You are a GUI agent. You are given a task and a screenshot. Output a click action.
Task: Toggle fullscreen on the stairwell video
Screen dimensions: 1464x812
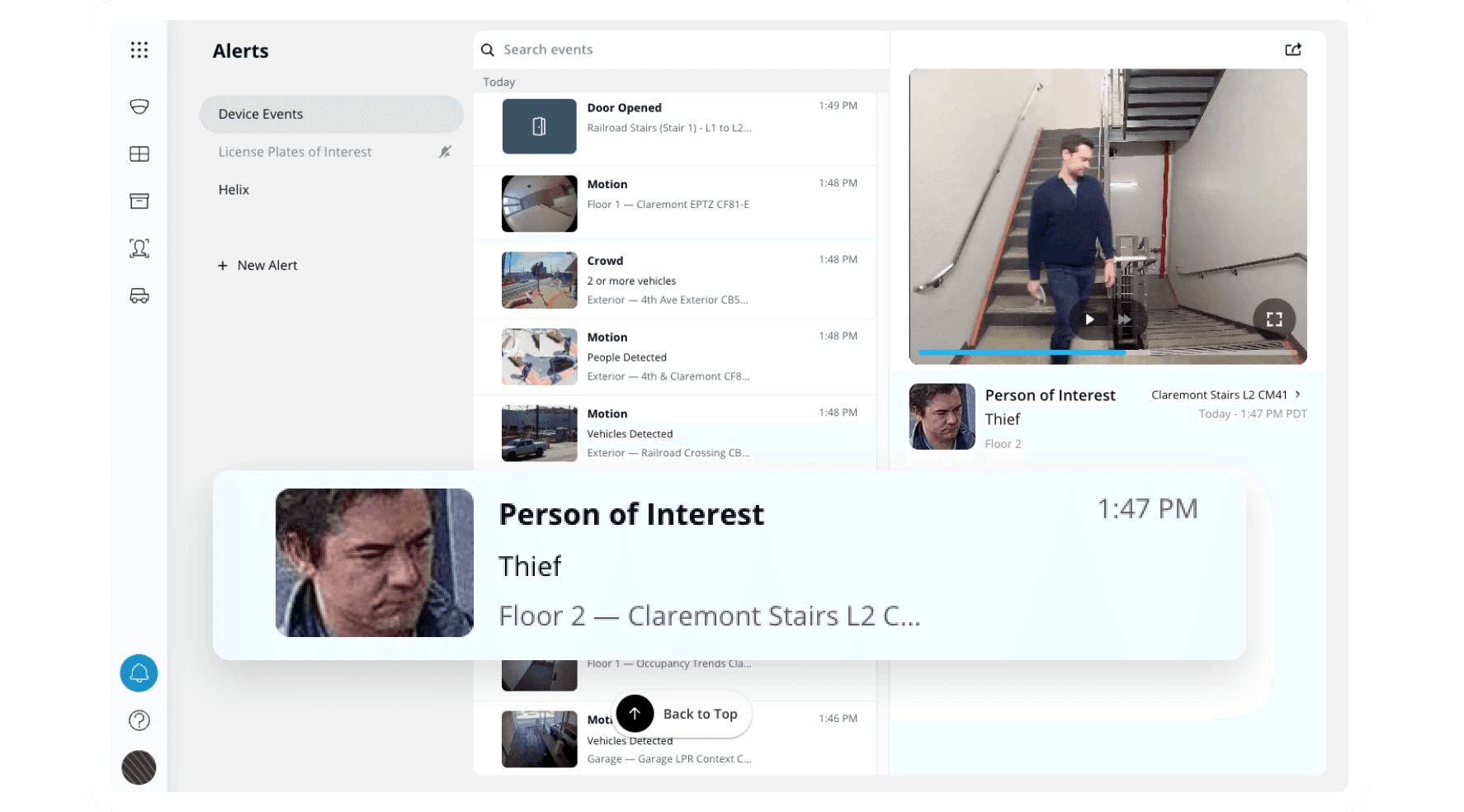1274,319
